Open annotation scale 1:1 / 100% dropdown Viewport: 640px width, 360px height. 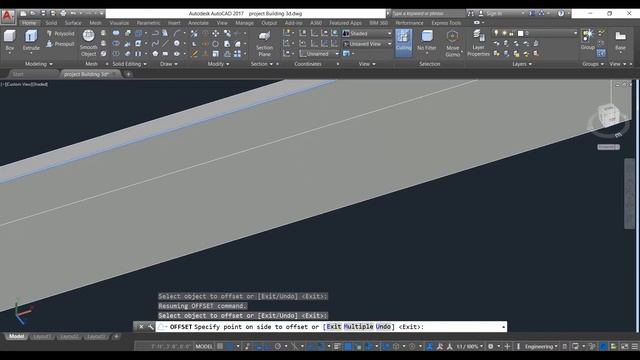(469, 347)
